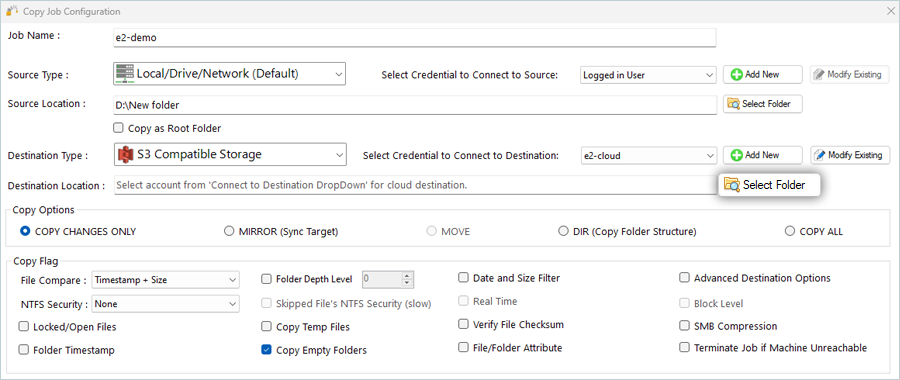Image resolution: width=900 pixels, height=380 pixels.
Task: Click Modify Existing for destination credential
Action: pyautogui.click(x=849, y=155)
